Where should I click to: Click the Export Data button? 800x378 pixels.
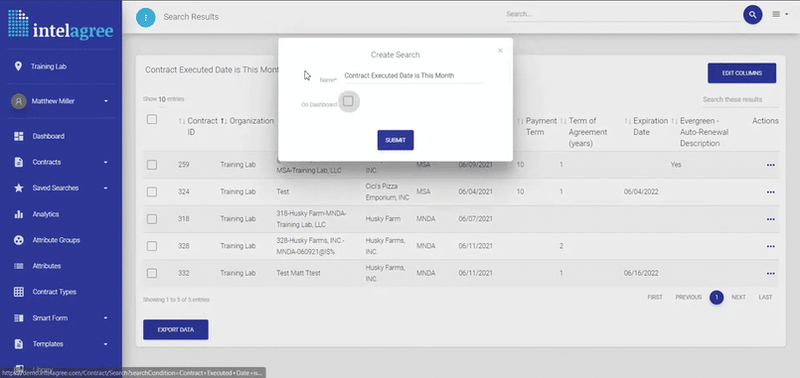tap(176, 330)
